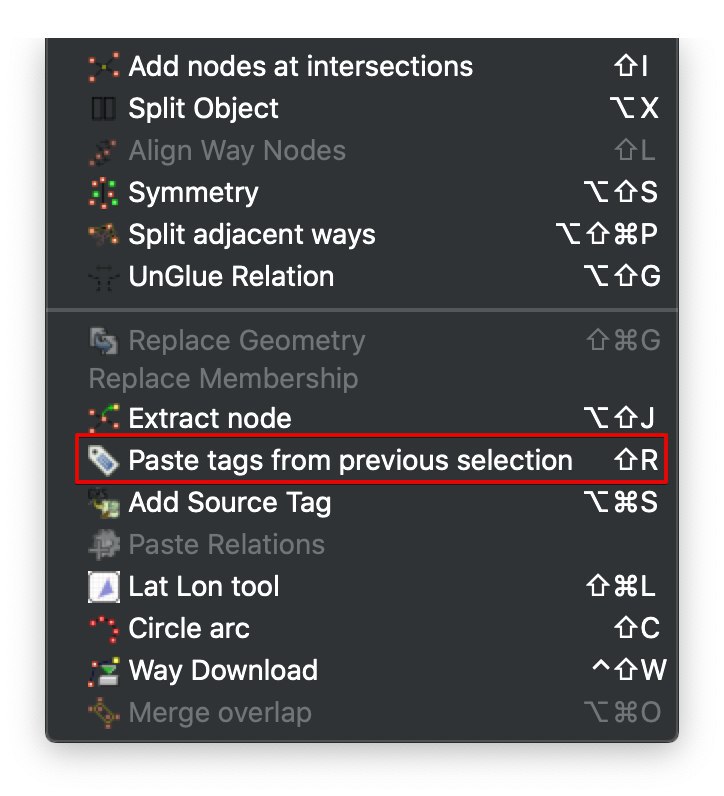Click the Lat Lon tool icon

pos(104,587)
